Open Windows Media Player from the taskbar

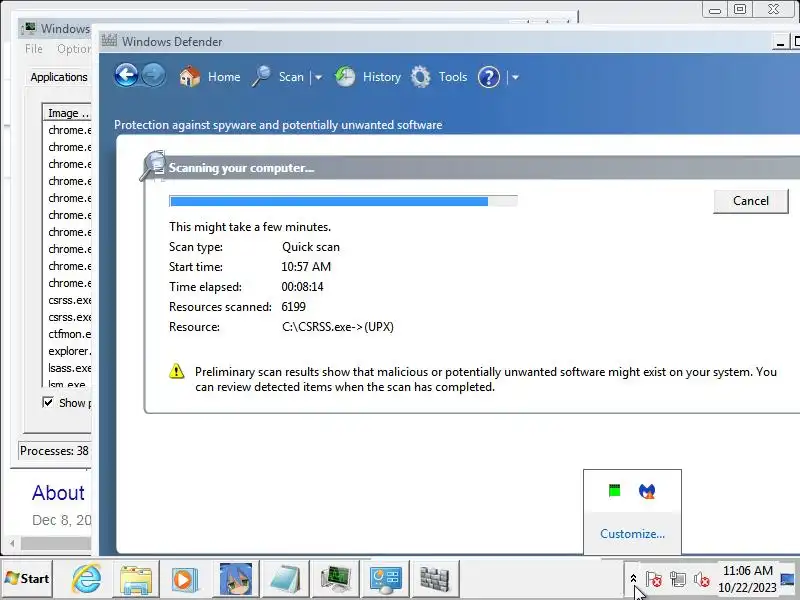[x=185, y=579]
